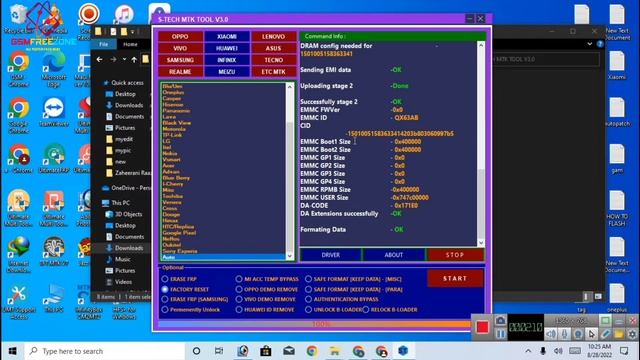Choose OPPO brand tab
This screenshot has height=360, width=640.
[x=180, y=36]
